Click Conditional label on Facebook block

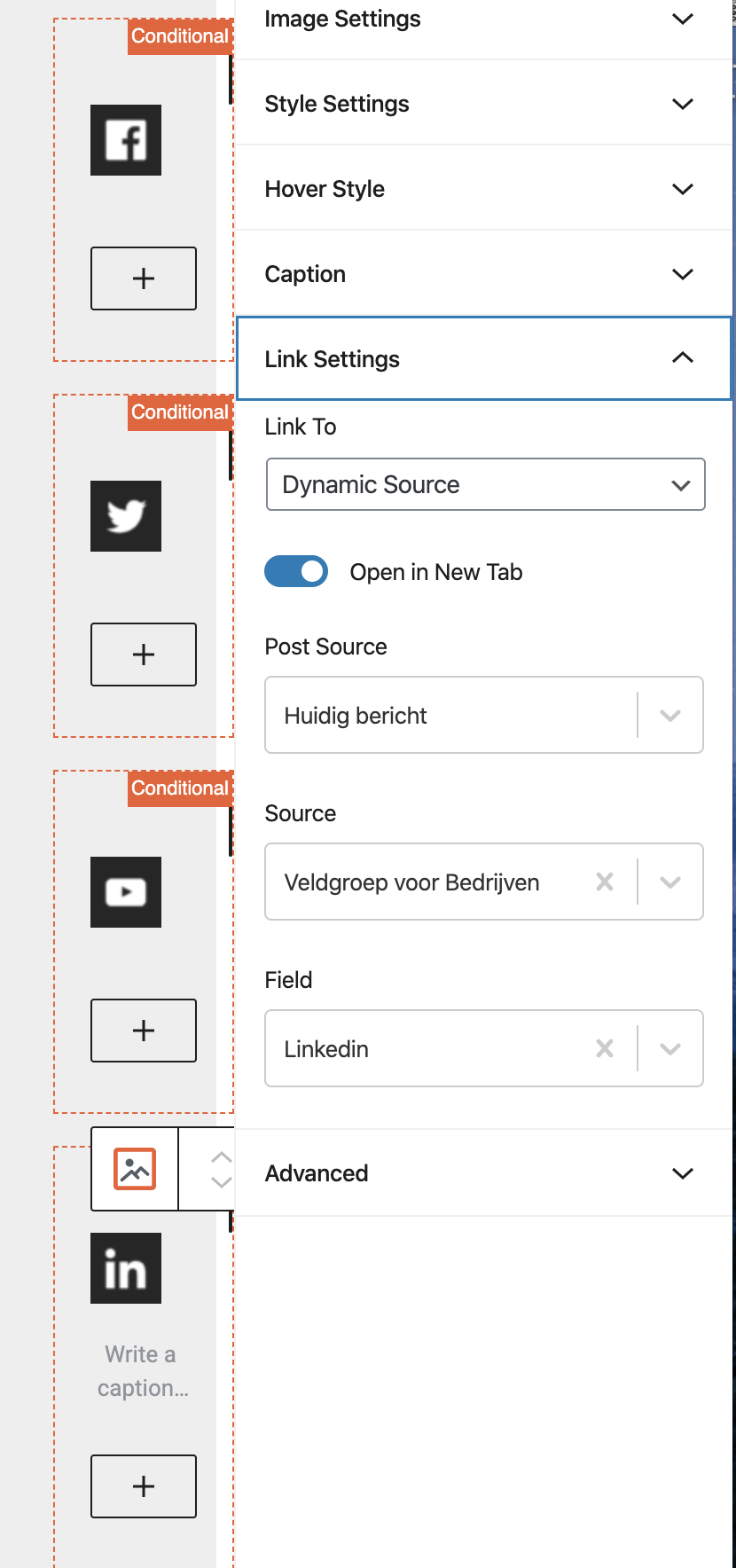coord(180,36)
